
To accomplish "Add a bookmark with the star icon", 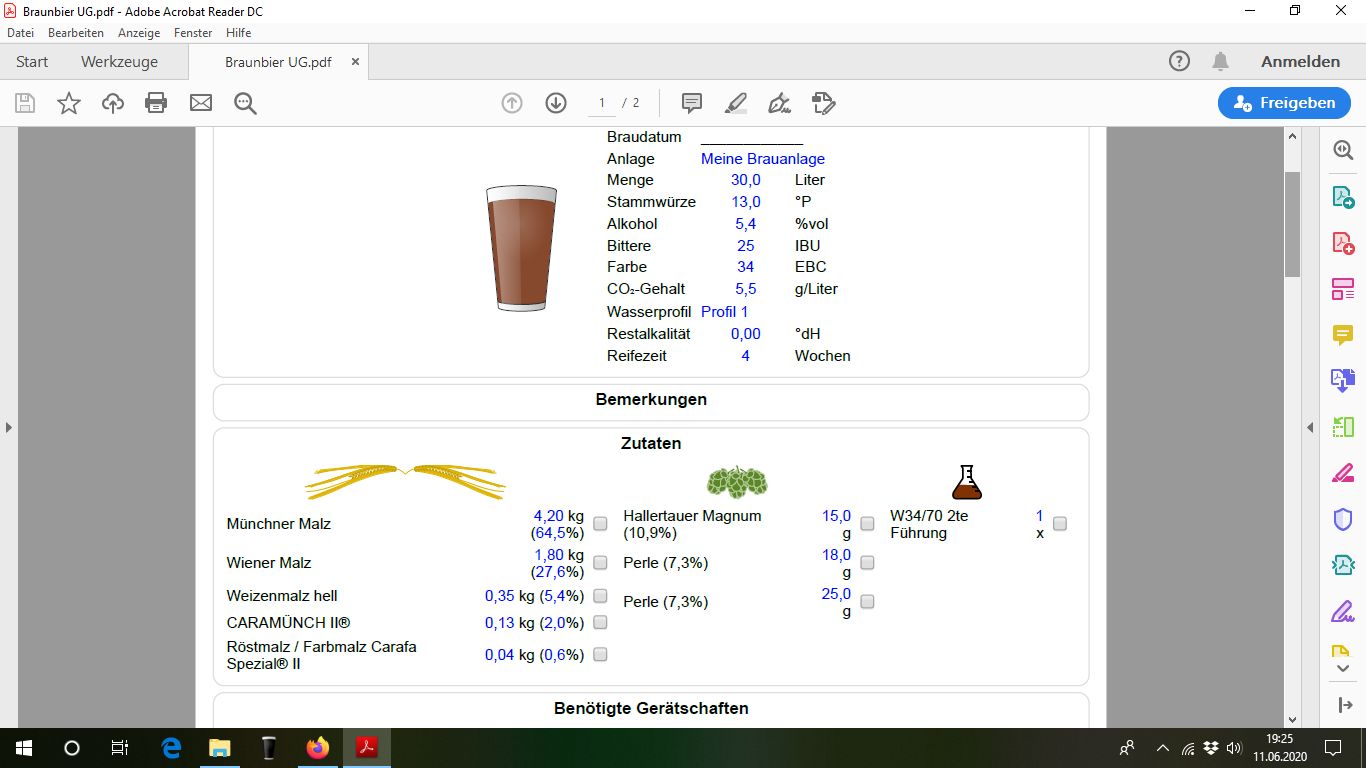I will 68,103.
